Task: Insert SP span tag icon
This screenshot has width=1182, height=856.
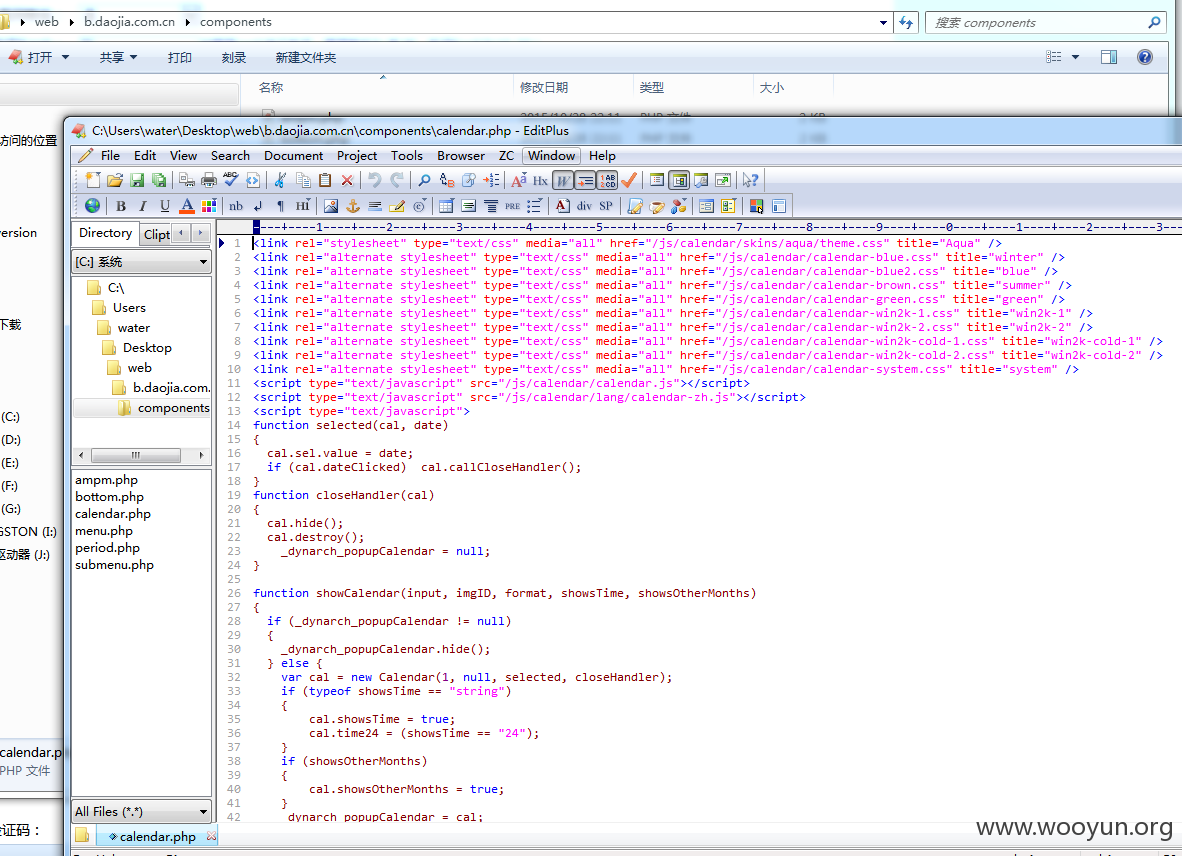Action: pos(606,206)
